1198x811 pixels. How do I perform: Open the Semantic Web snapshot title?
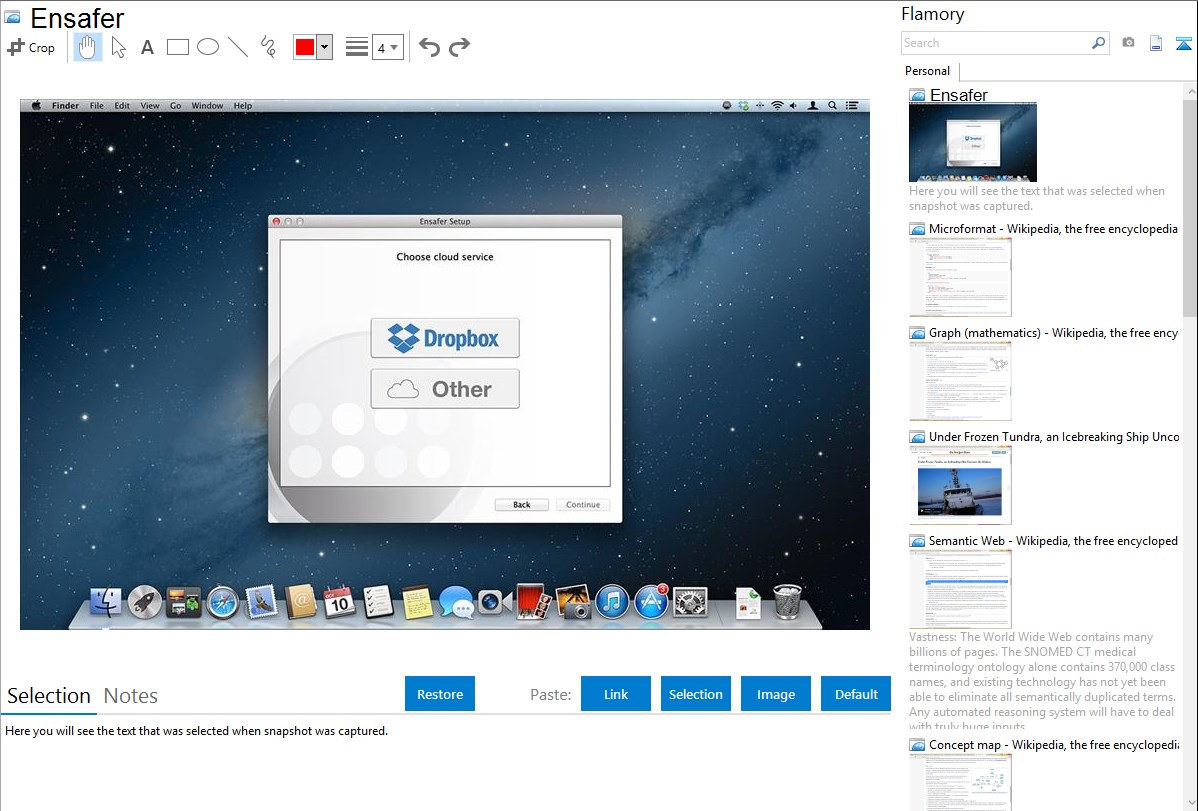click(x=1053, y=540)
